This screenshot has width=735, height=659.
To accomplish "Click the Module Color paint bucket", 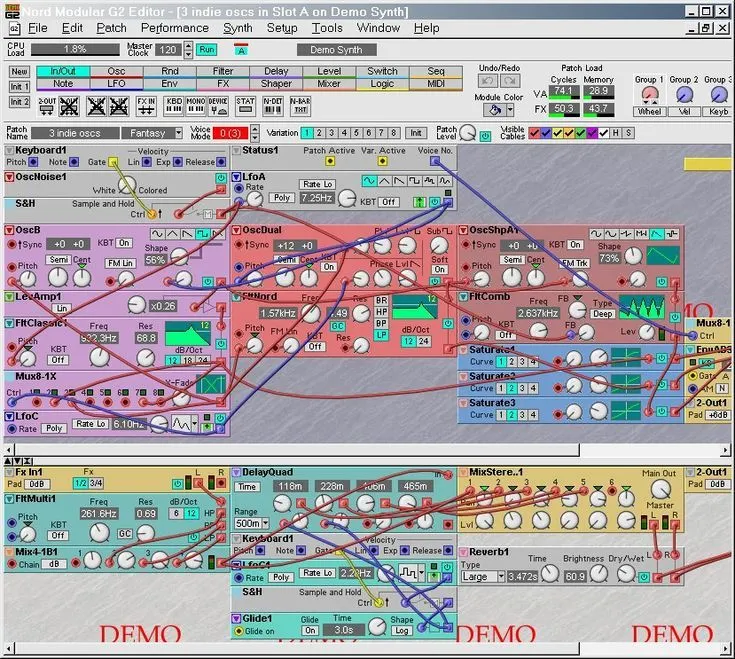I will click(x=495, y=111).
